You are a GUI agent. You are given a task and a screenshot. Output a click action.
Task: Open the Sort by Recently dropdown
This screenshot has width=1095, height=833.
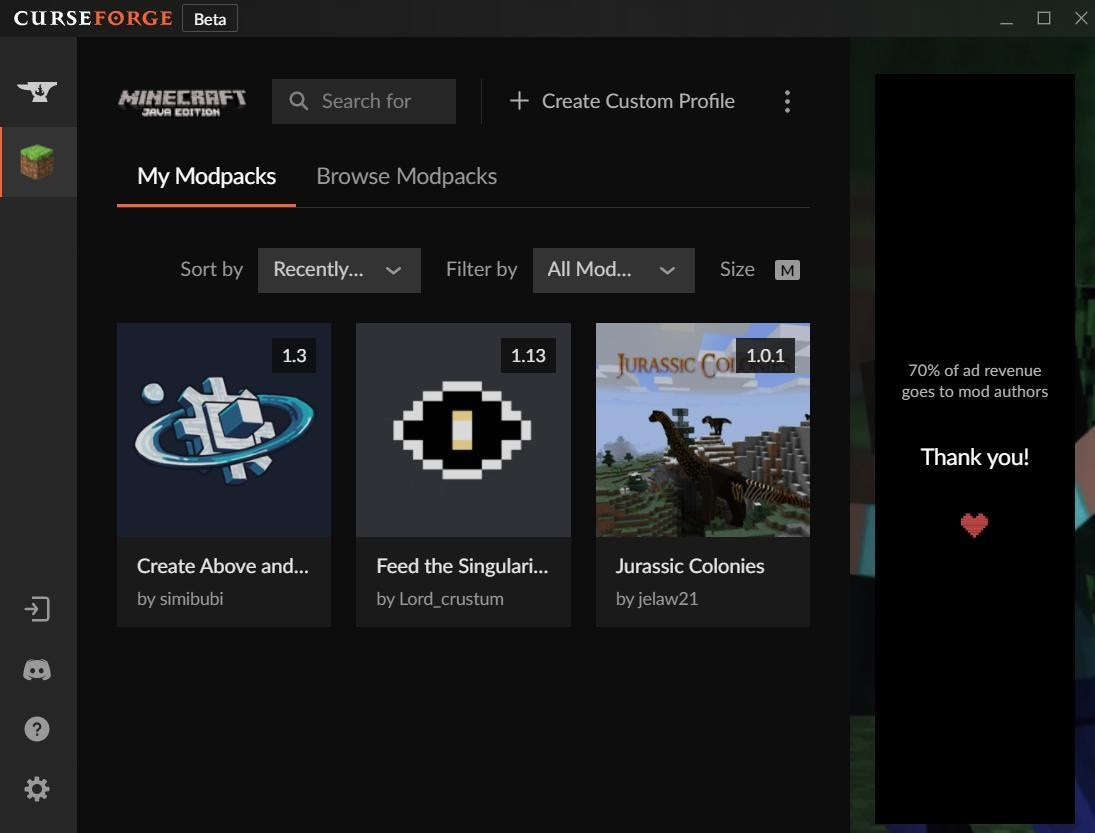tap(338, 269)
